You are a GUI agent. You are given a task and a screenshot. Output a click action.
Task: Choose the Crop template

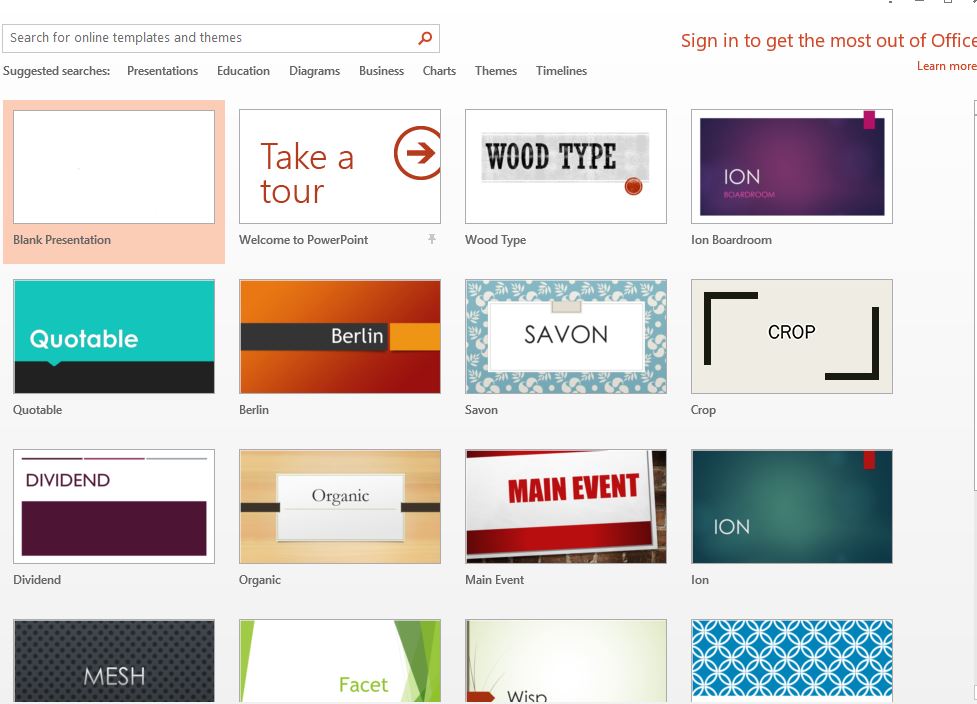click(x=792, y=336)
